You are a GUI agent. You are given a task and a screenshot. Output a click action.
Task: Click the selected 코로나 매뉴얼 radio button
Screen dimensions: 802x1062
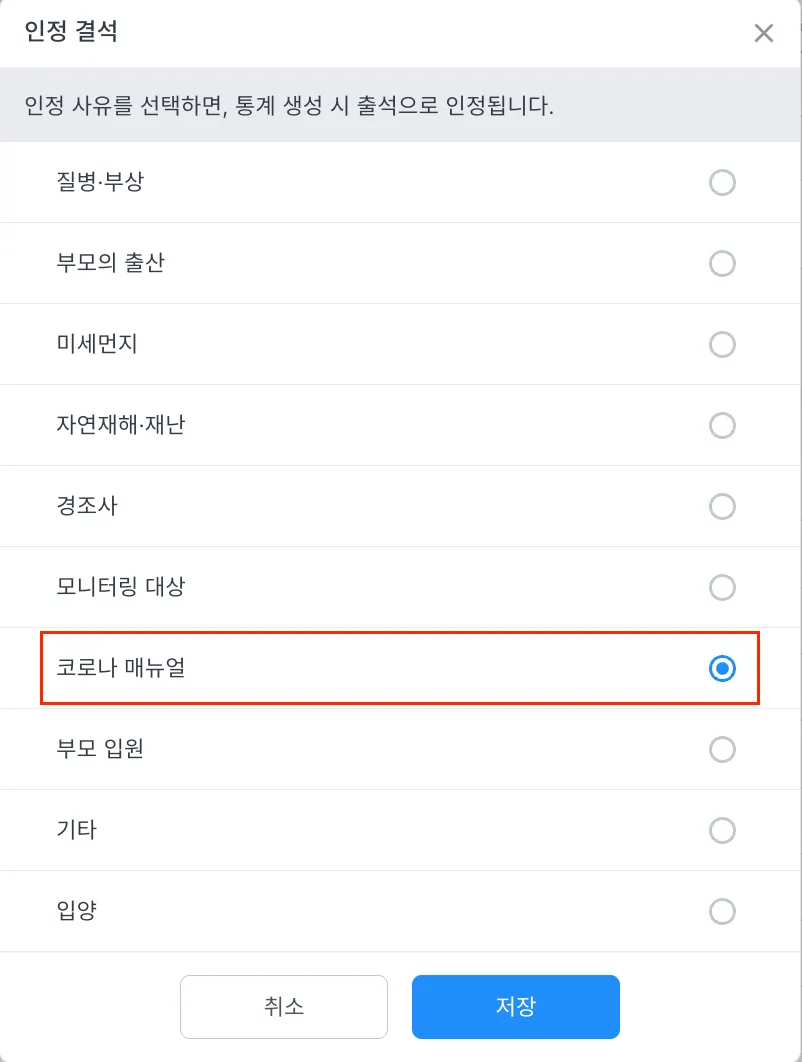[722, 669]
